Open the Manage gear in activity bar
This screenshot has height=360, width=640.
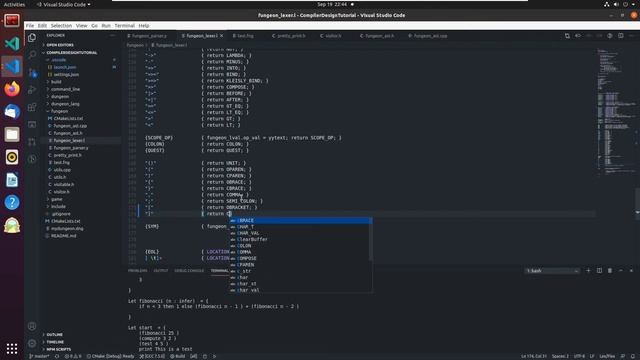[x=32, y=343]
